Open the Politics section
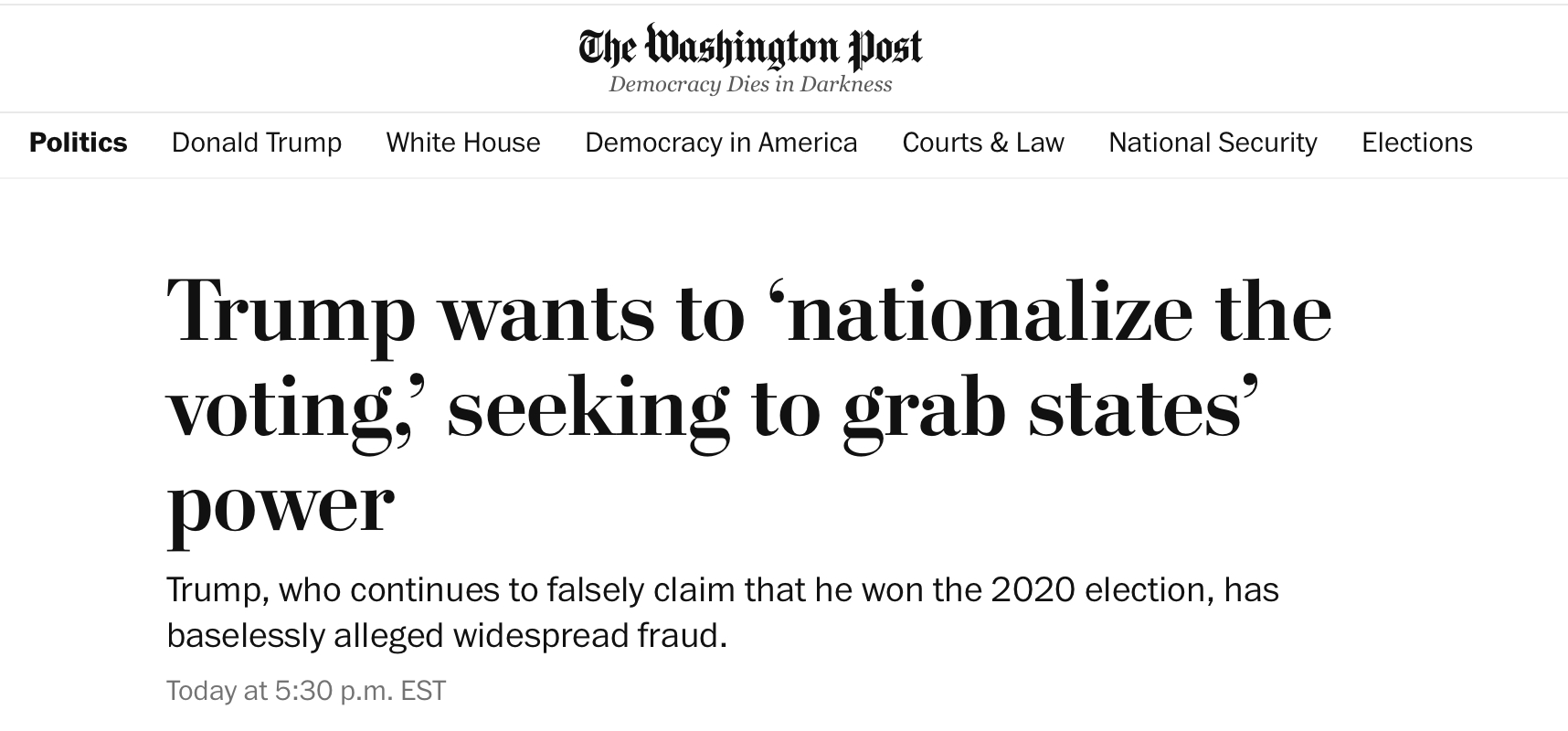The image size is (1568, 731). pos(79,143)
